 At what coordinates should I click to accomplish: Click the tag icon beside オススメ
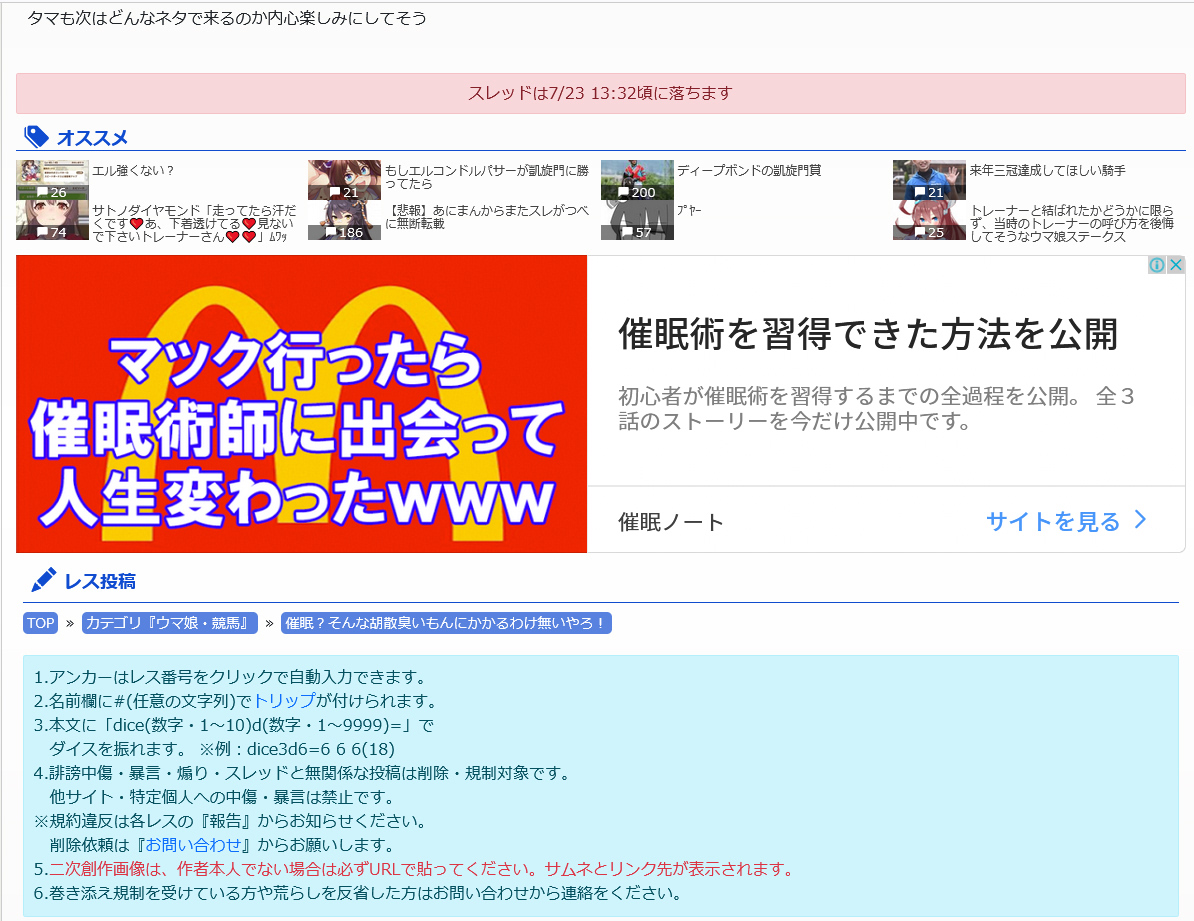[x=36, y=137]
